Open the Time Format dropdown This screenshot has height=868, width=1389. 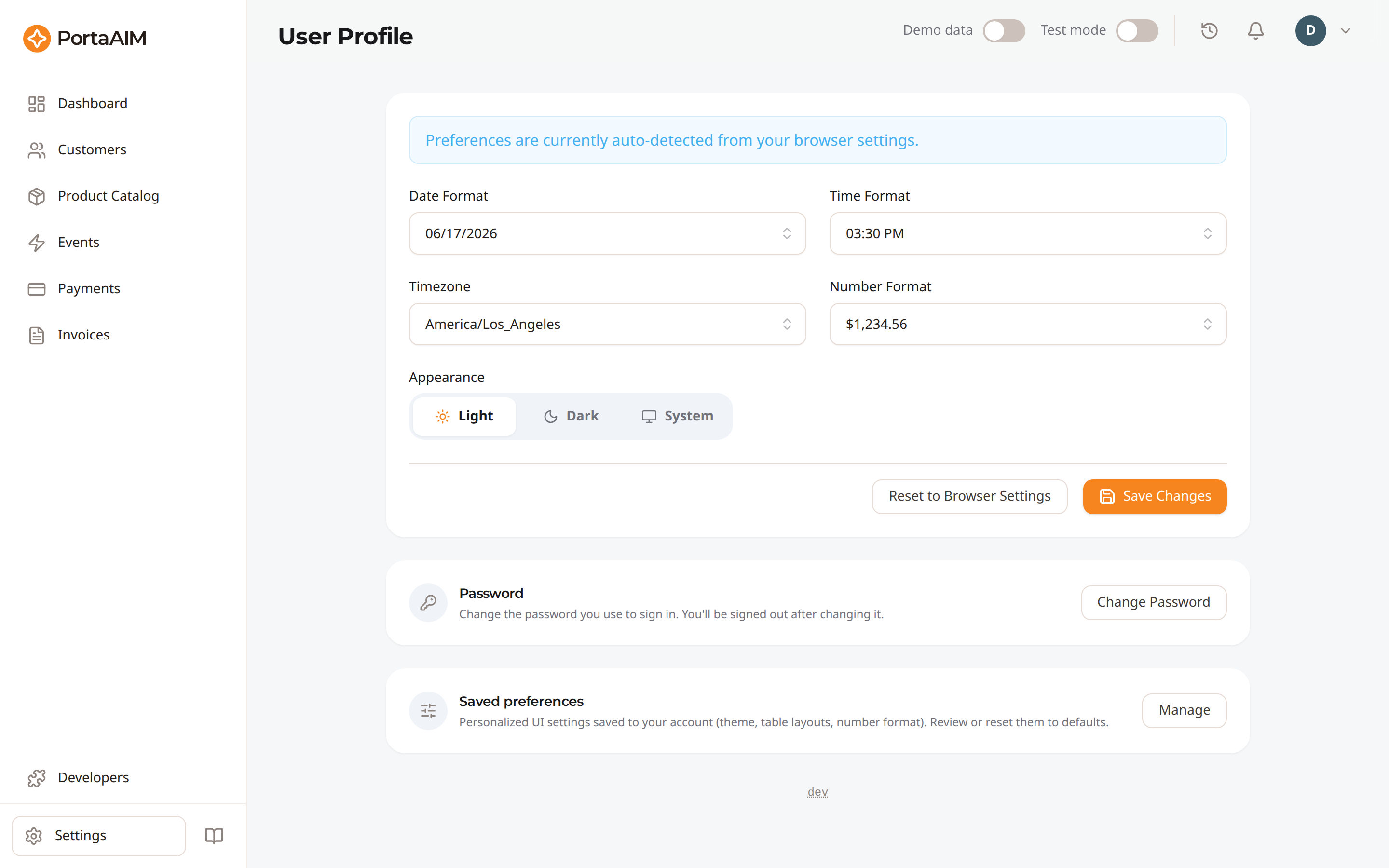(x=1027, y=234)
